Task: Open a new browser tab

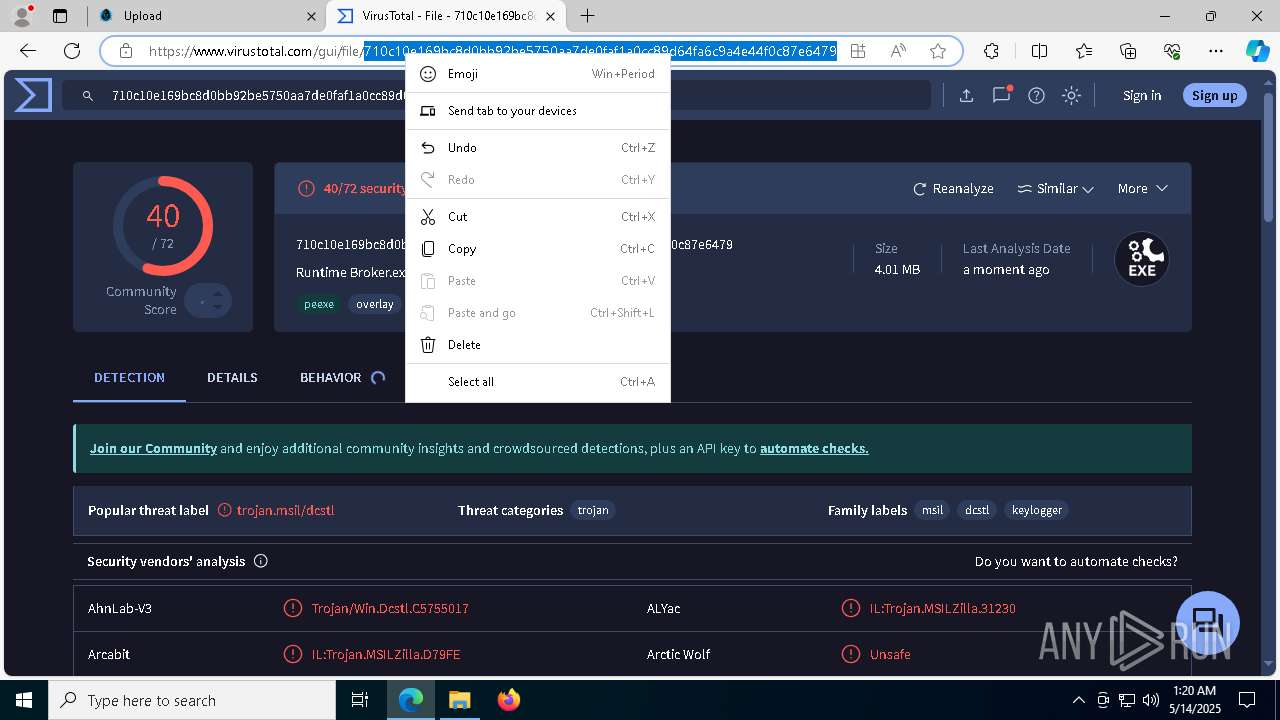Action: (588, 16)
